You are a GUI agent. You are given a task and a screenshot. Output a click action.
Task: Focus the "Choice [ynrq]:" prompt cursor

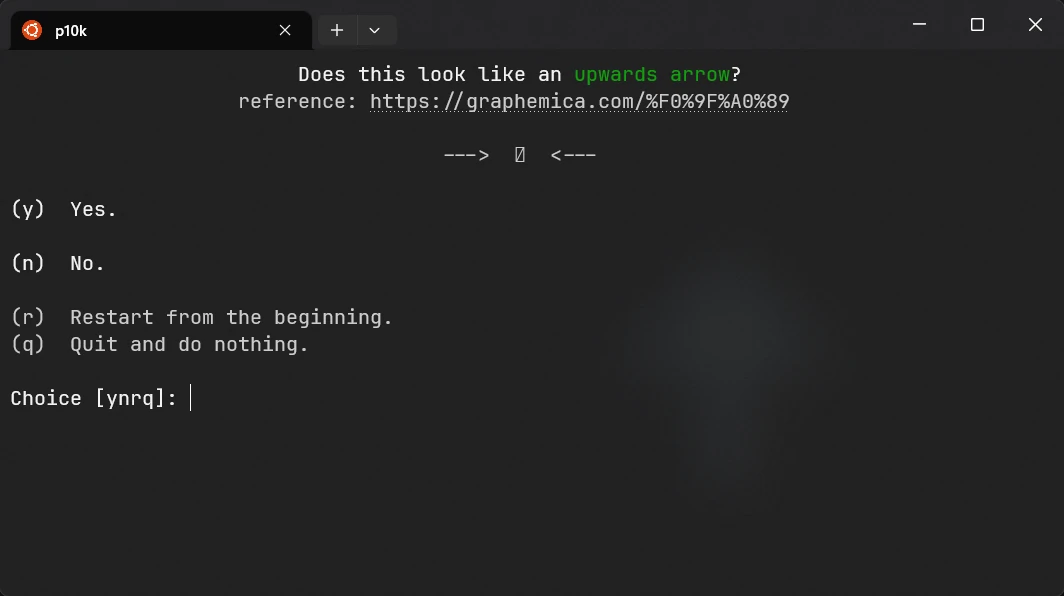(x=191, y=398)
